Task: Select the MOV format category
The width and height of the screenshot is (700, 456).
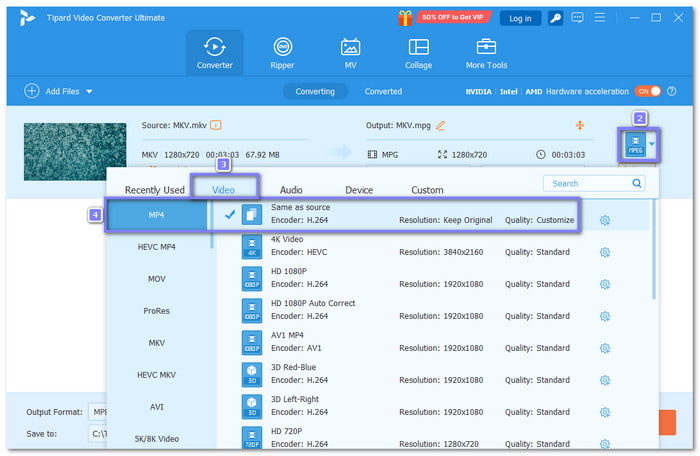Action: pyautogui.click(x=156, y=279)
